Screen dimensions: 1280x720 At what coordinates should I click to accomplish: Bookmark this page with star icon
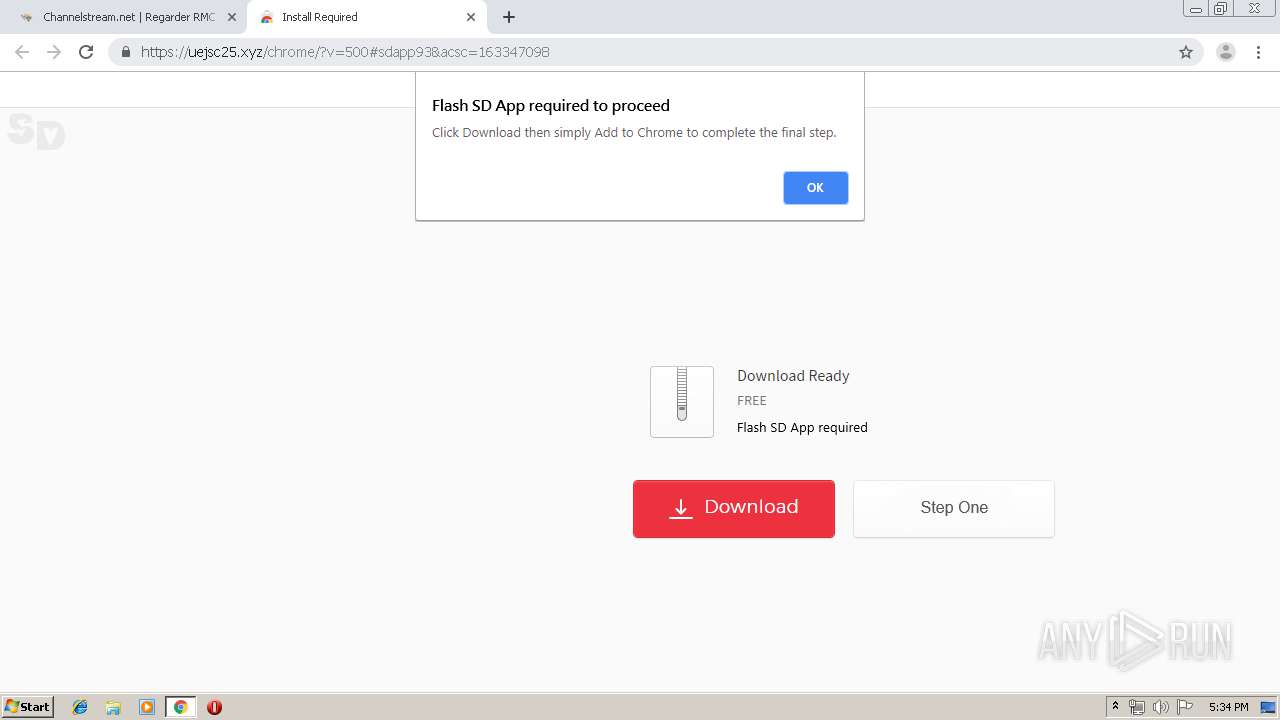pos(1186,52)
